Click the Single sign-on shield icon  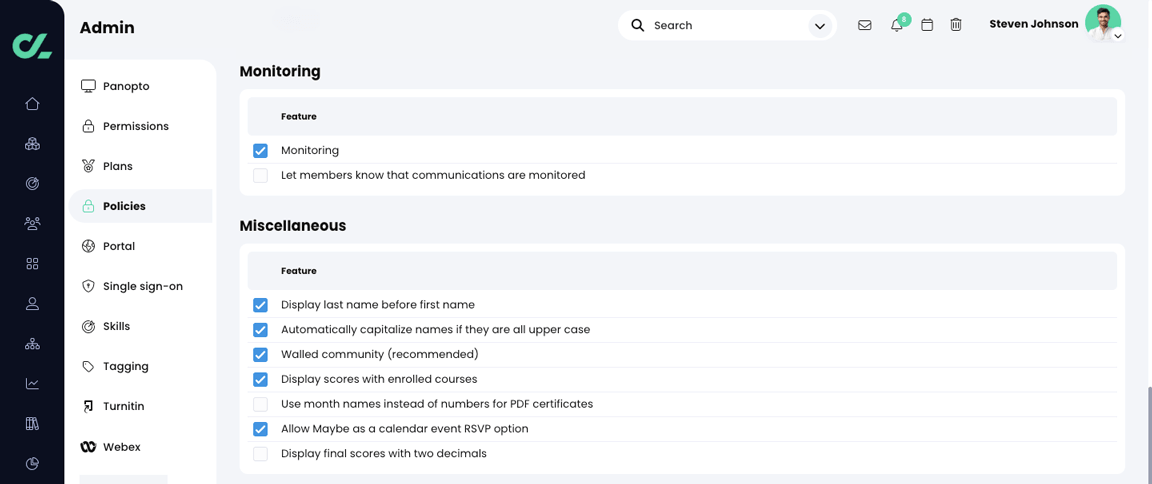tap(88, 286)
